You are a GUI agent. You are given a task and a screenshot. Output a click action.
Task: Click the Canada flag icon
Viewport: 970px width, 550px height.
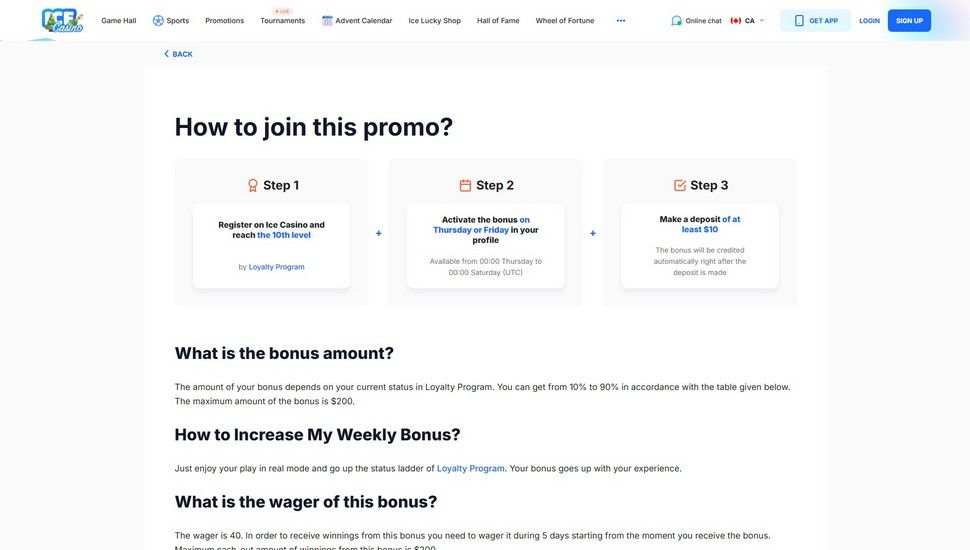[x=736, y=20]
